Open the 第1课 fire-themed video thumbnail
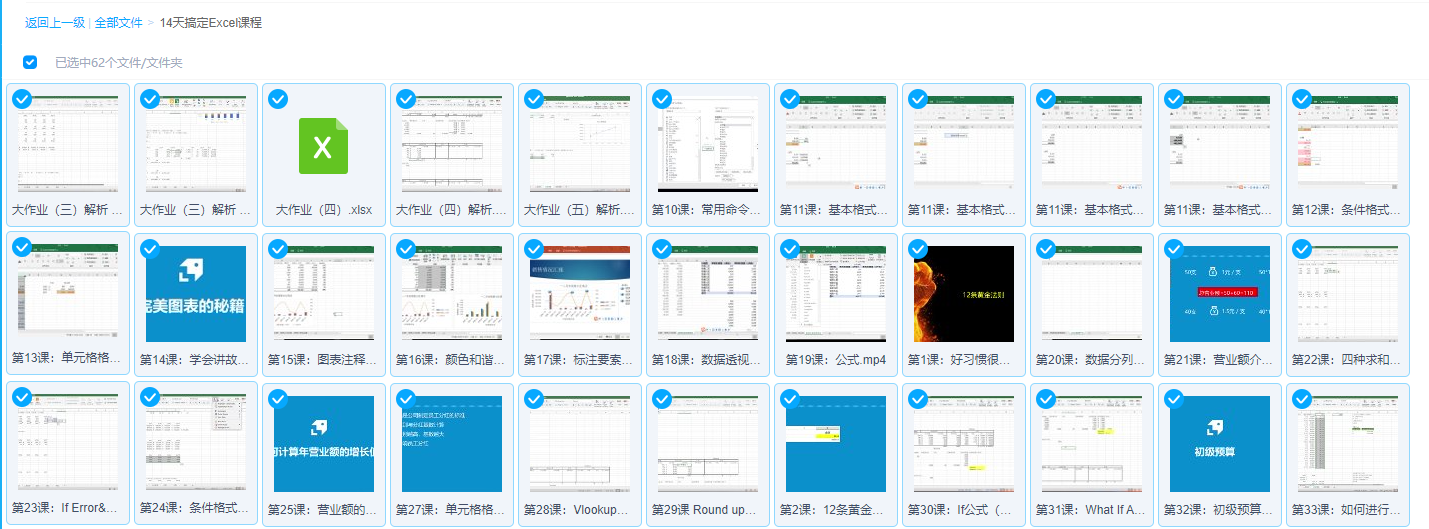Screen dimensions: 1429x529 tap(963, 294)
